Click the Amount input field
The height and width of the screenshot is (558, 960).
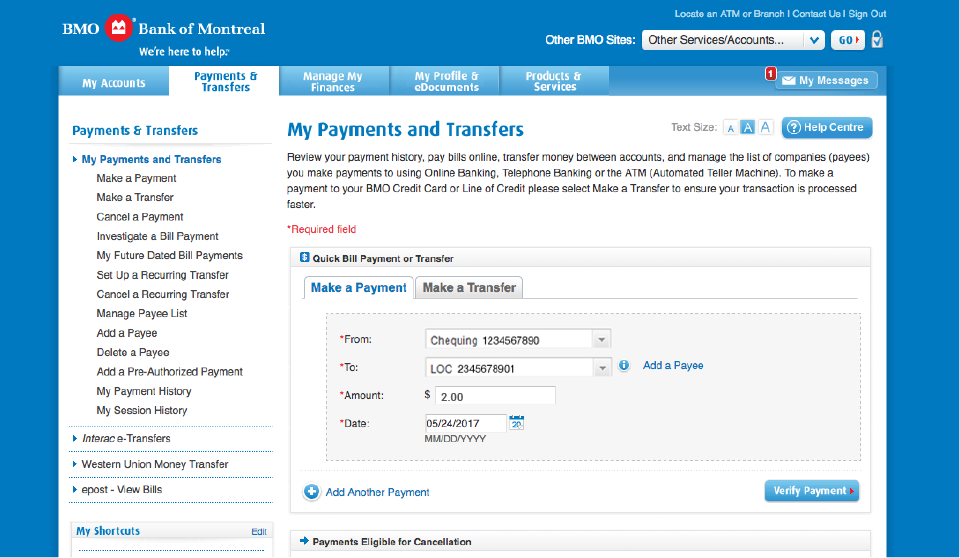(495, 396)
